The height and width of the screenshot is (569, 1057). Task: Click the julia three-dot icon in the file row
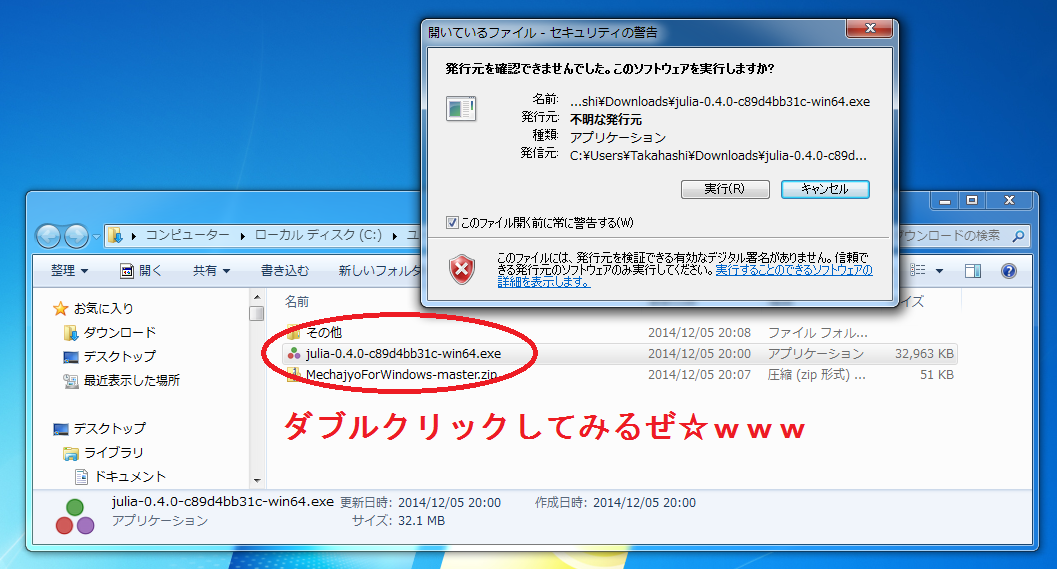(x=294, y=353)
